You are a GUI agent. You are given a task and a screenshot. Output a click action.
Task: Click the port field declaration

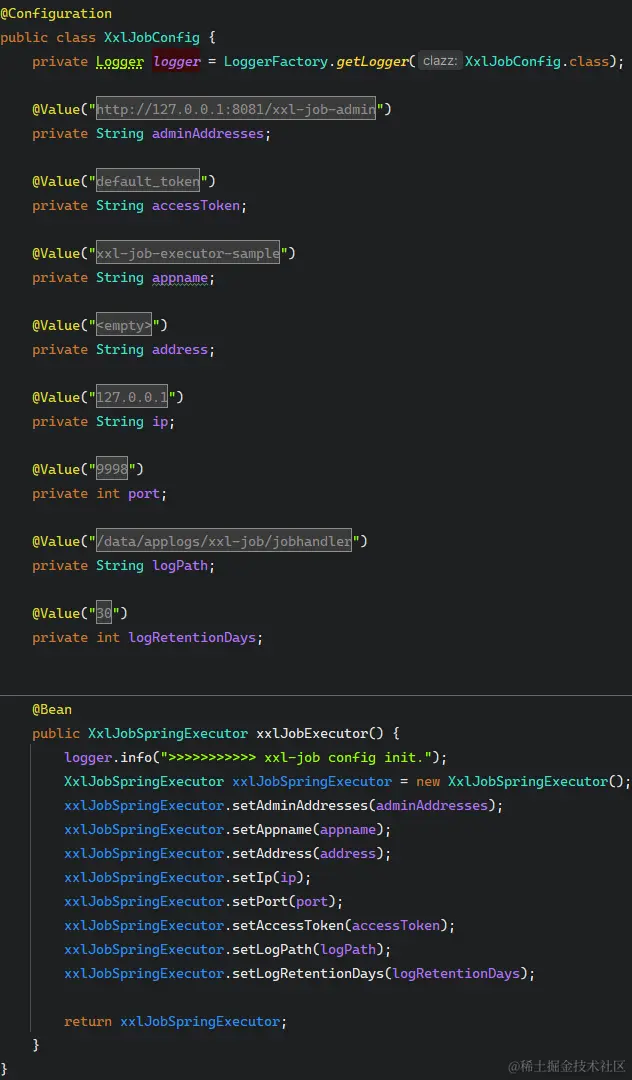(x=144, y=494)
